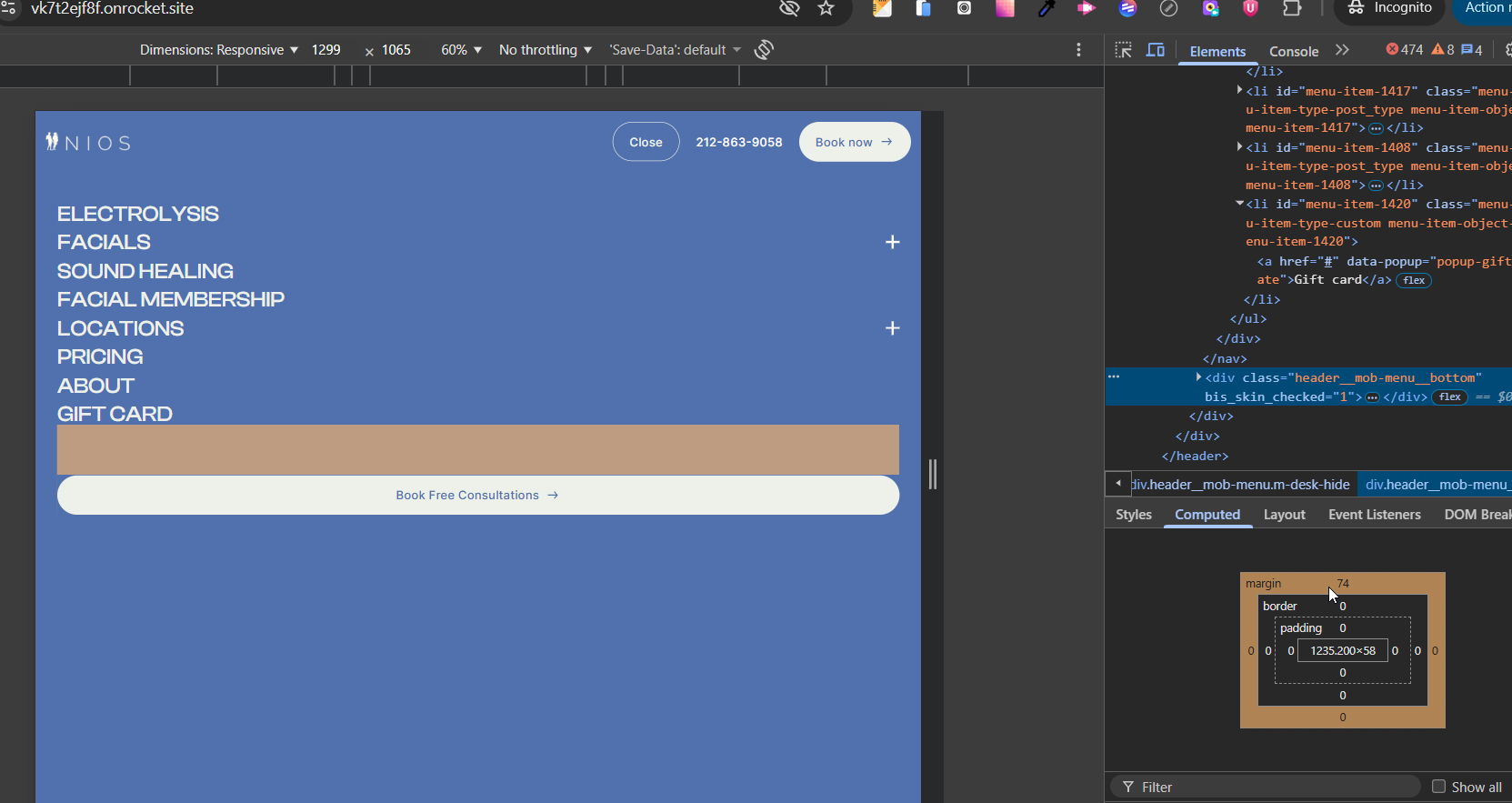The width and height of the screenshot is (1512, 803).
Task: Open the blue clipboard extension icon
Action: pyautogui.click(x=923, y=8)
